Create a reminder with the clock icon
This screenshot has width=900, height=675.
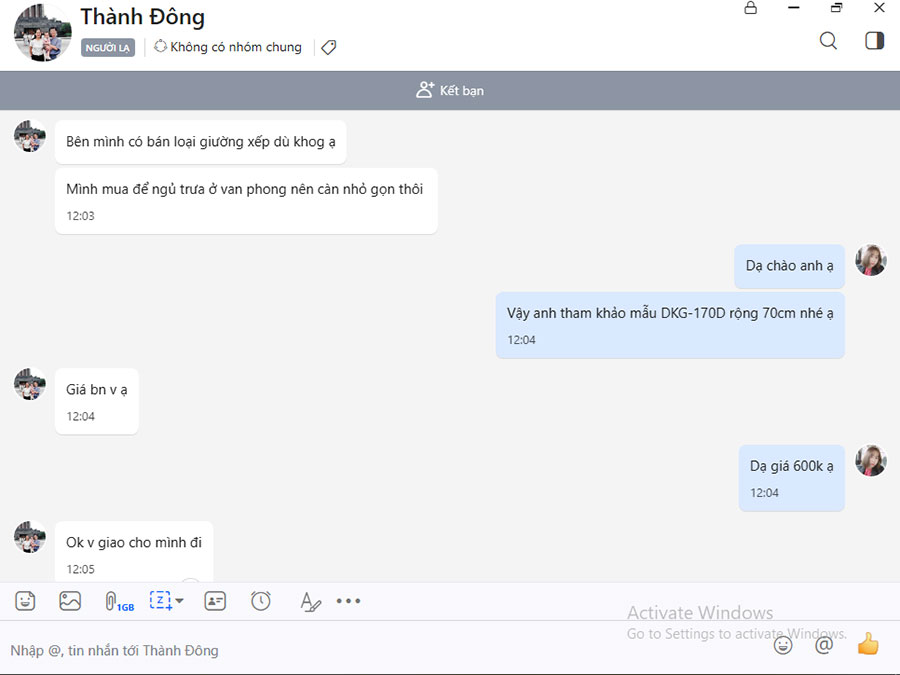click(261, 601)
